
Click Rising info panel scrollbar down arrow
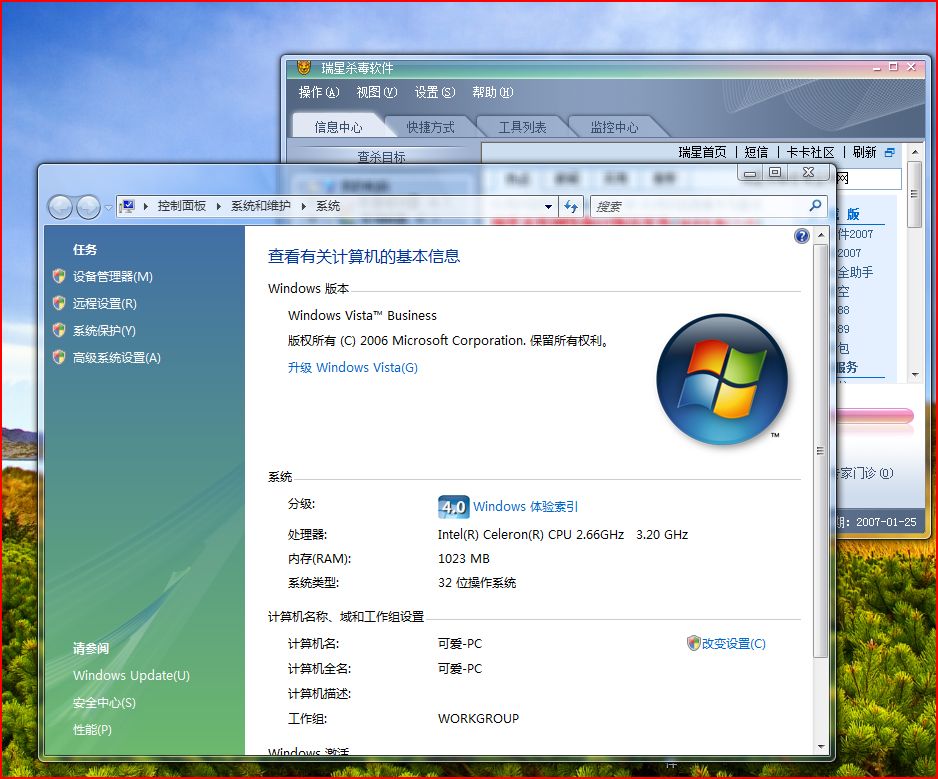pyautogui.click(x=914, y=375)
